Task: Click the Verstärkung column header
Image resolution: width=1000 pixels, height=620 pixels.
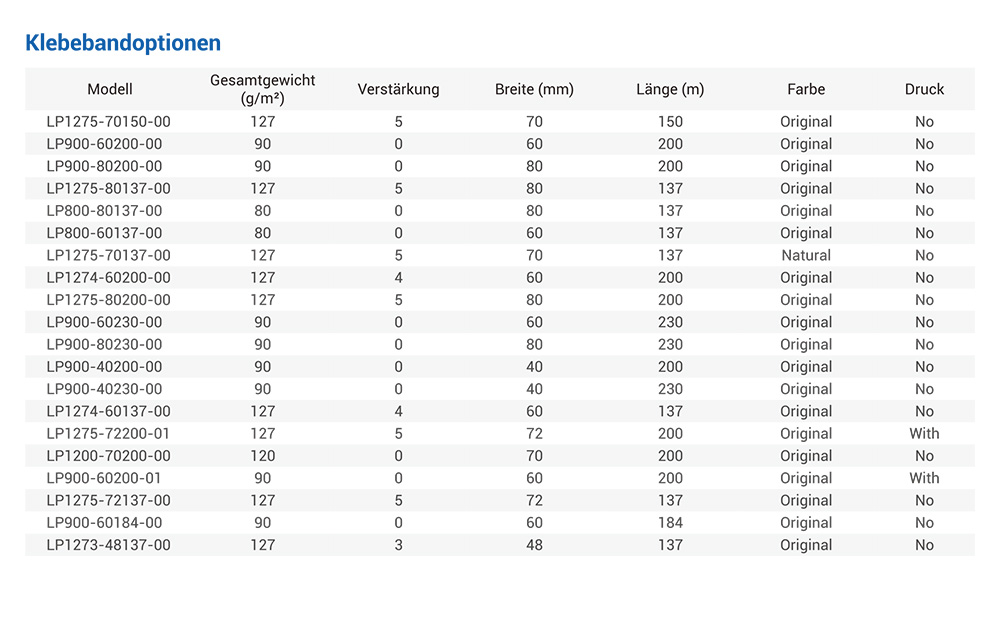Action: click(398, 89)
